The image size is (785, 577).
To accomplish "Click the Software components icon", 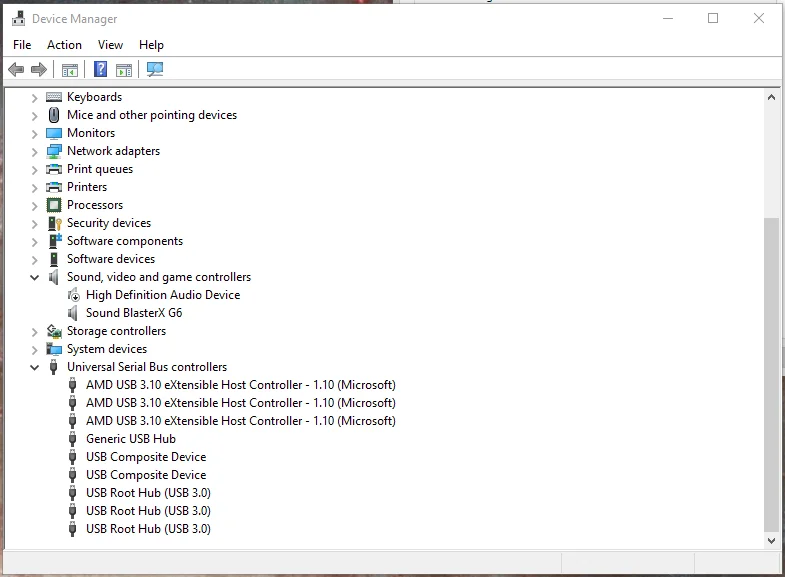I will tap(55, 241).
